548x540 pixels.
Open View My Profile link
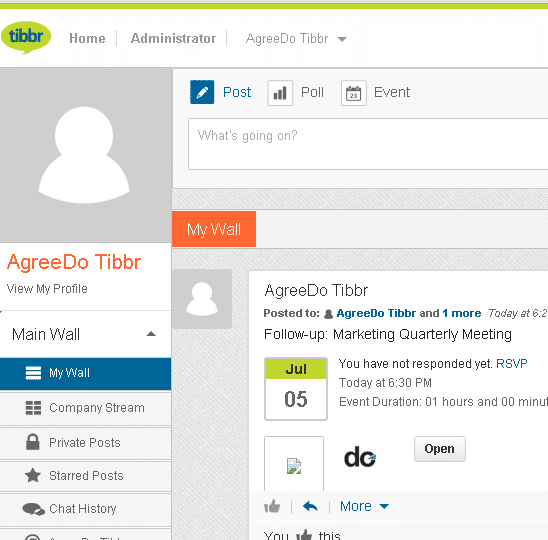(47, 289)
